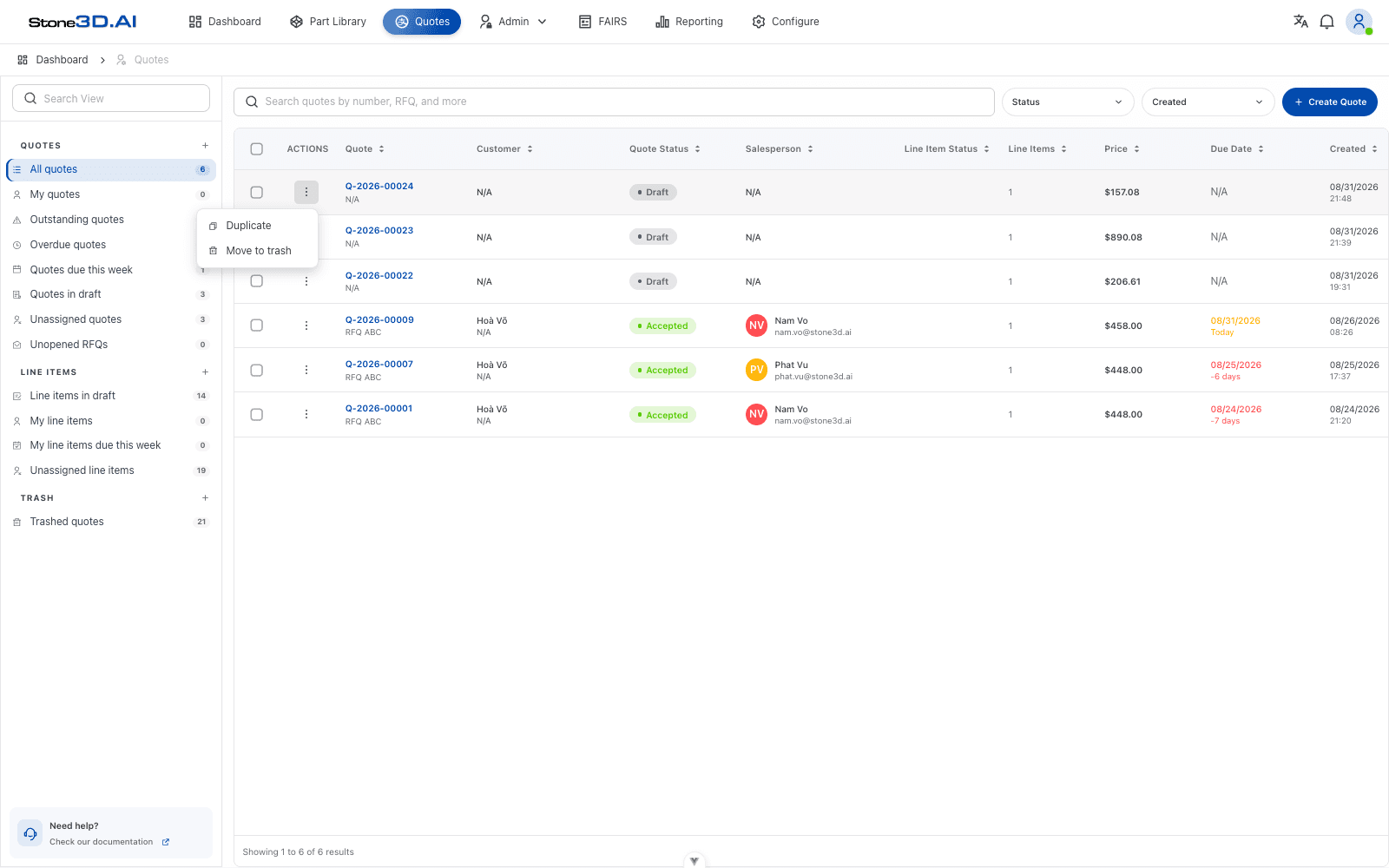1389x868 pixels.
Task: Select the Quotes navigation tab
Action: [422, 22]
